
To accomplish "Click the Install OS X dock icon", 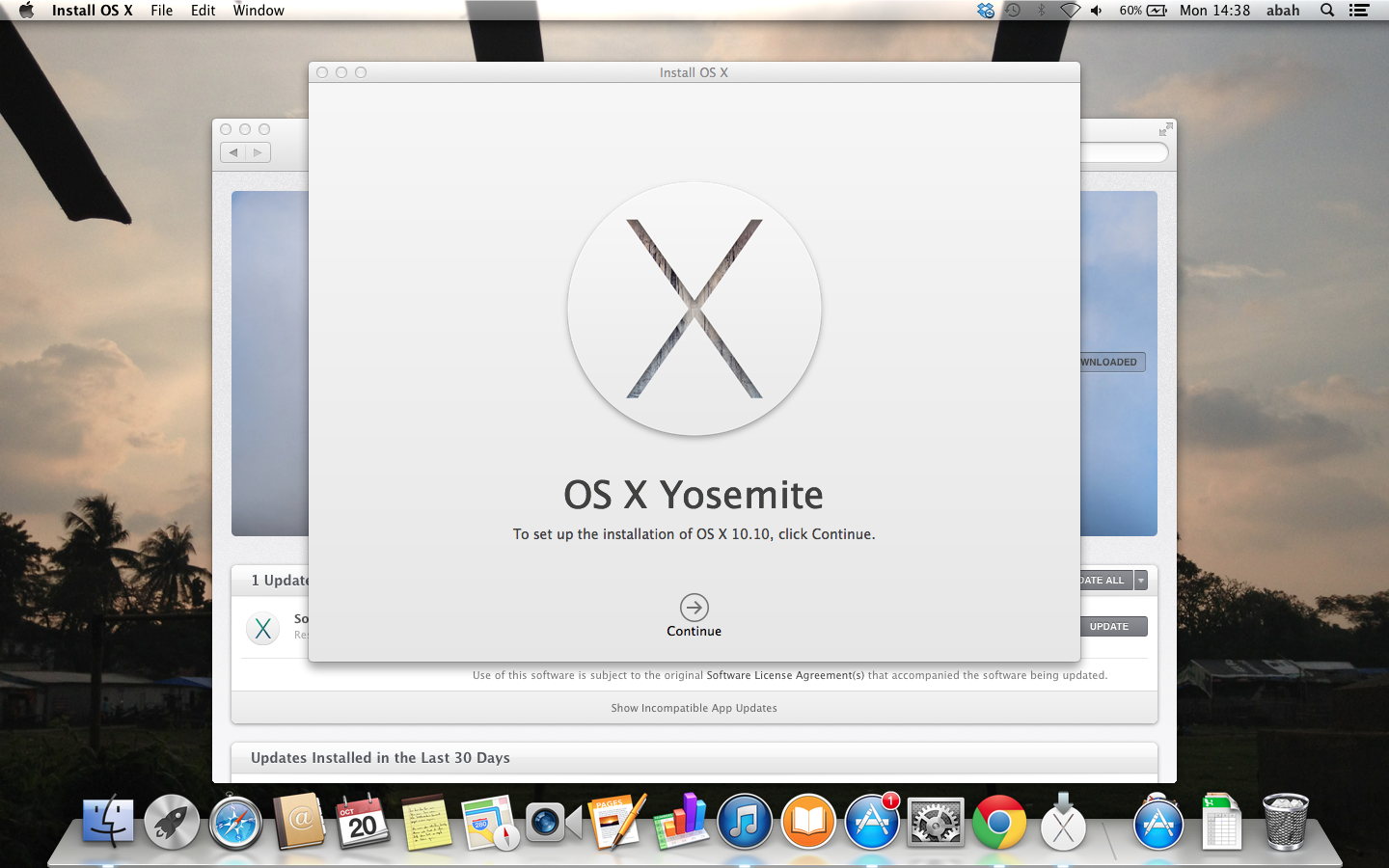I will tap(1063, 823).
